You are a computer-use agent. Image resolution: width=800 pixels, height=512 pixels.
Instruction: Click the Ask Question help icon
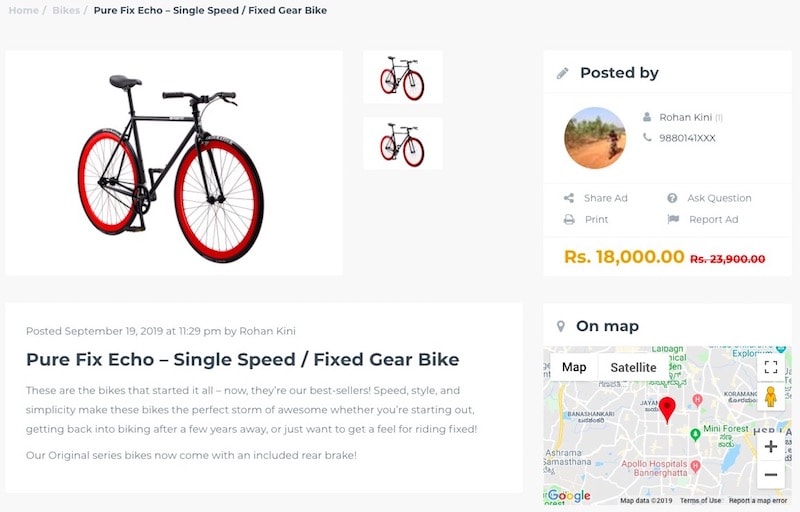pyautogui.click(x=672, y=198)
